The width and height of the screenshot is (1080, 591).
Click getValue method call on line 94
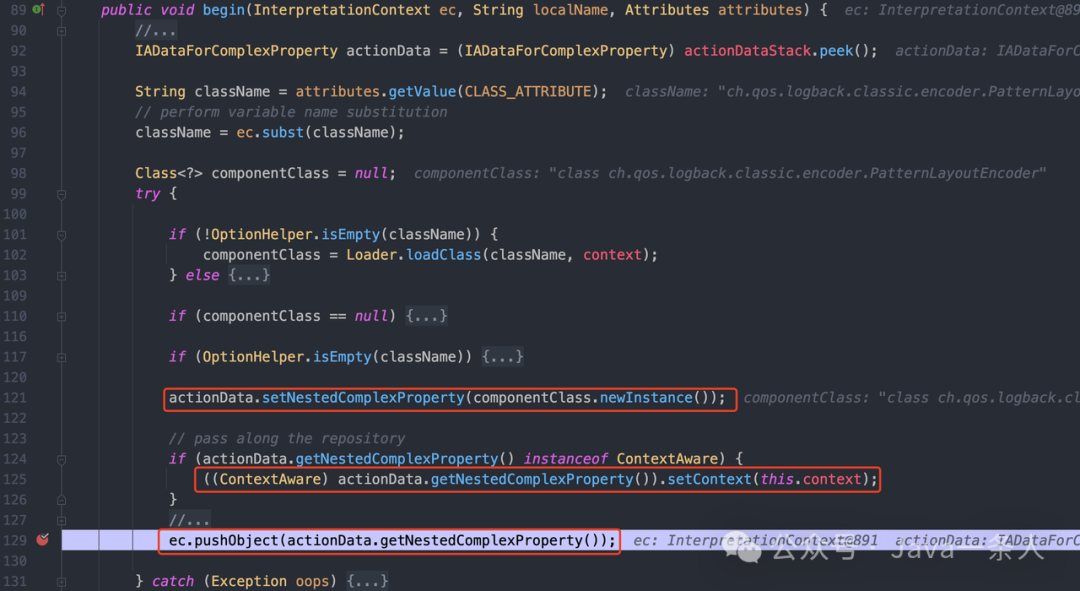[x=422, y=92]
